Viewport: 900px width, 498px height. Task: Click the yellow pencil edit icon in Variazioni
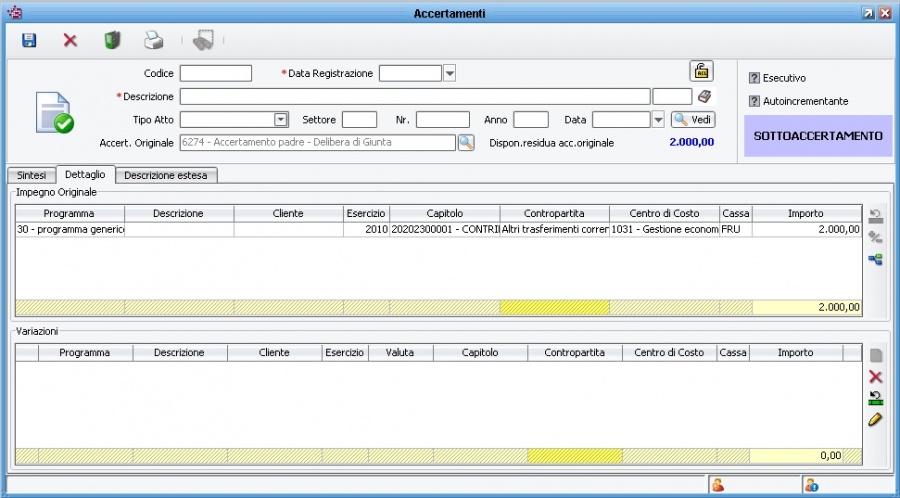tap(875, 420)
